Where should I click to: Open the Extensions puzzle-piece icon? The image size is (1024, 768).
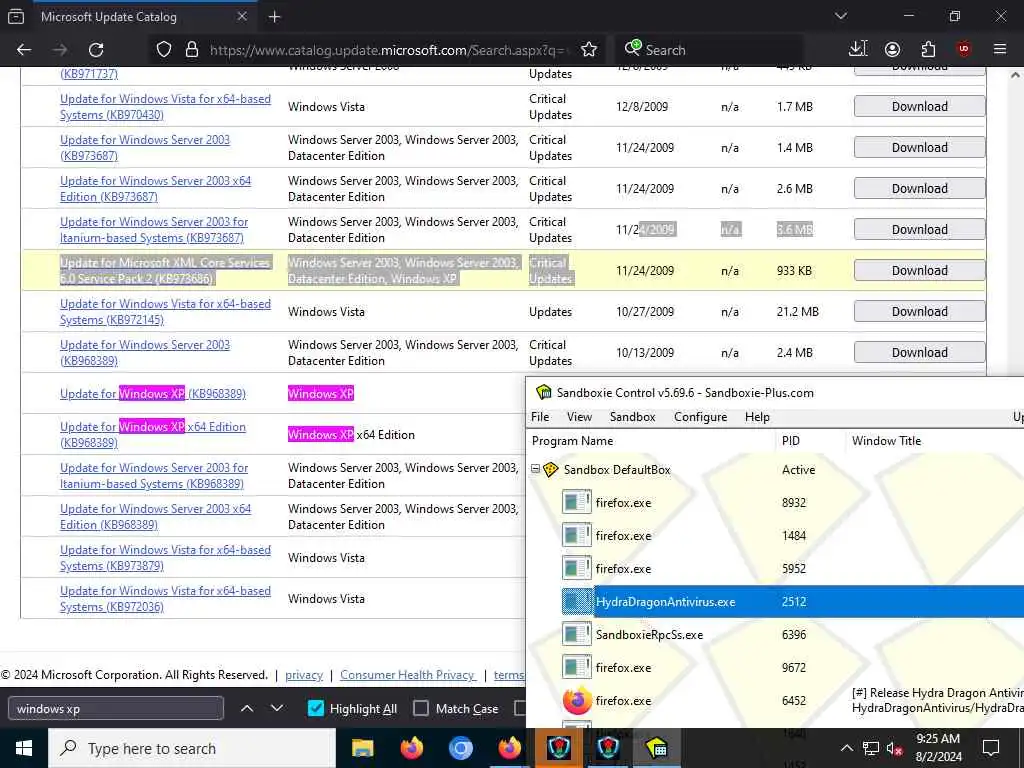(x=928, y=50)
